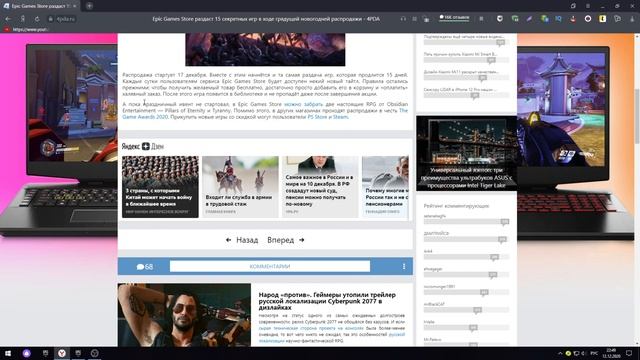Open Zen card about army service
Viewport: 640px width, 360px height.
click(x=240, y=187)
